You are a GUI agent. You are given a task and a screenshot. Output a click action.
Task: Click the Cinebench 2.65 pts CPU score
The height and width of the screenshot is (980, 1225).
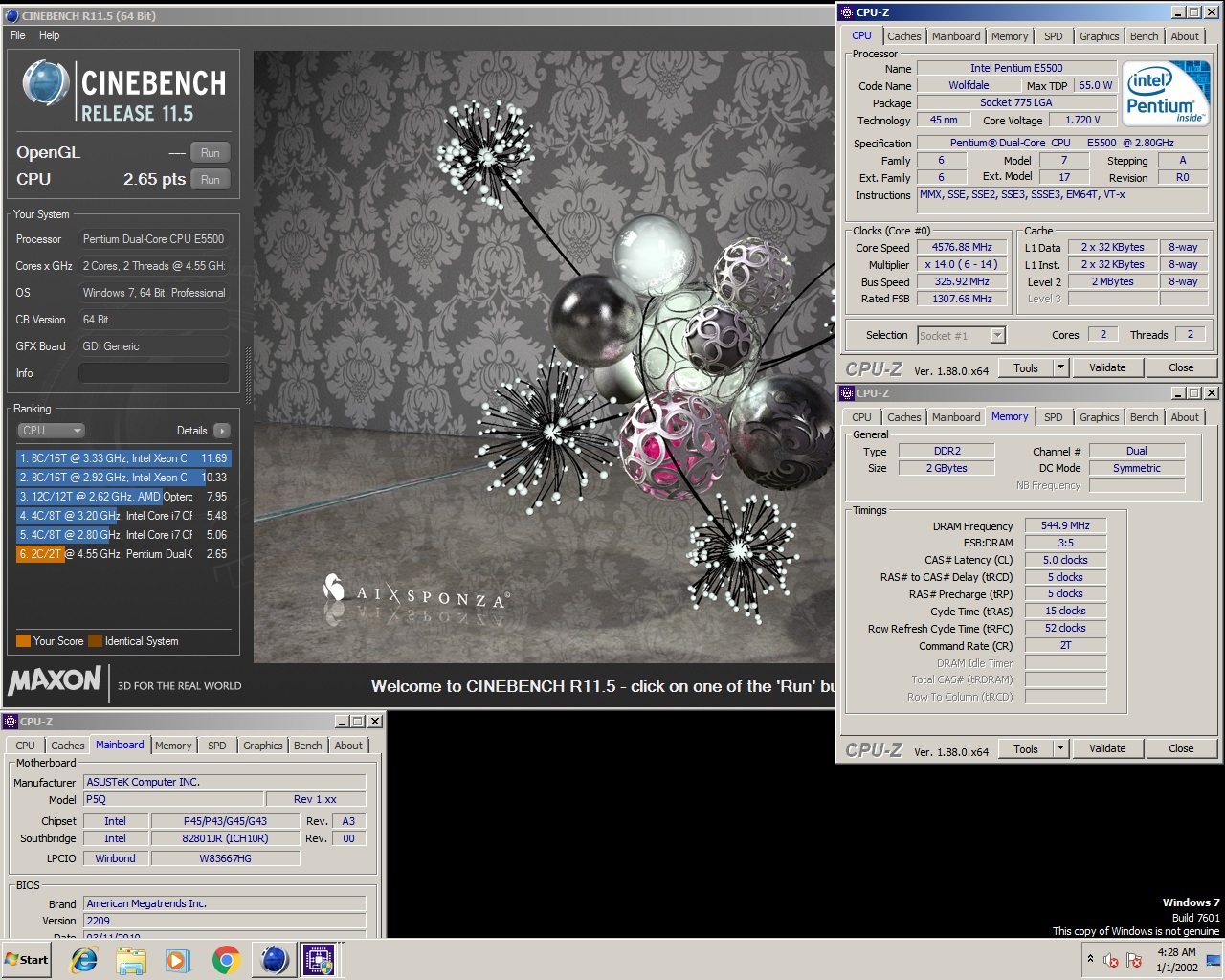point(154,180)
